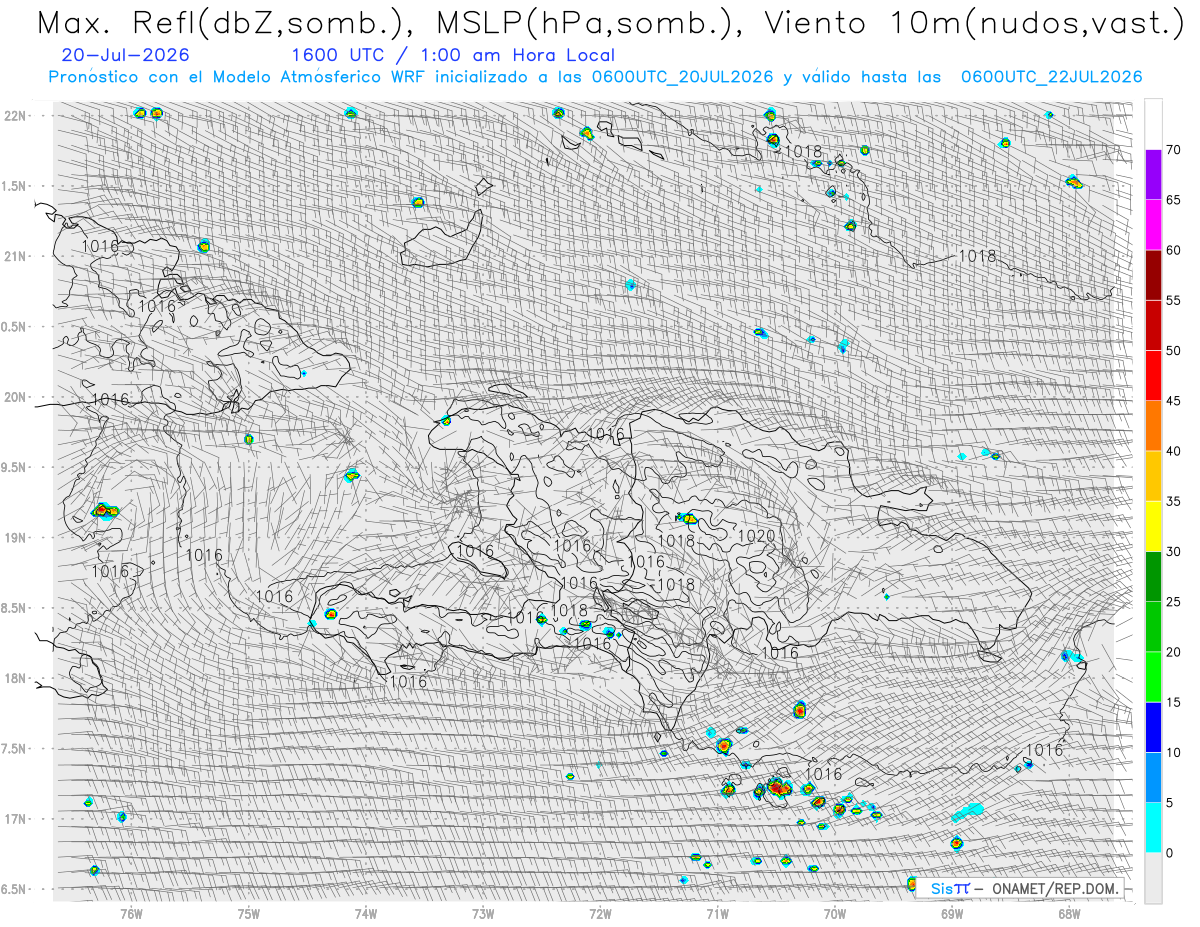Click the '22N' latitude label
1200x927 pixels.
[x=14, y=116]
